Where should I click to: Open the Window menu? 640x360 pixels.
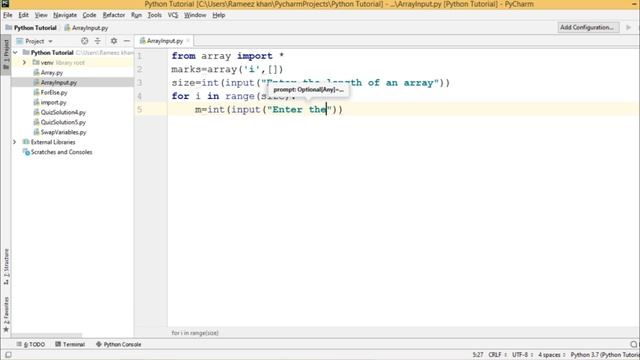pos(195,15)
